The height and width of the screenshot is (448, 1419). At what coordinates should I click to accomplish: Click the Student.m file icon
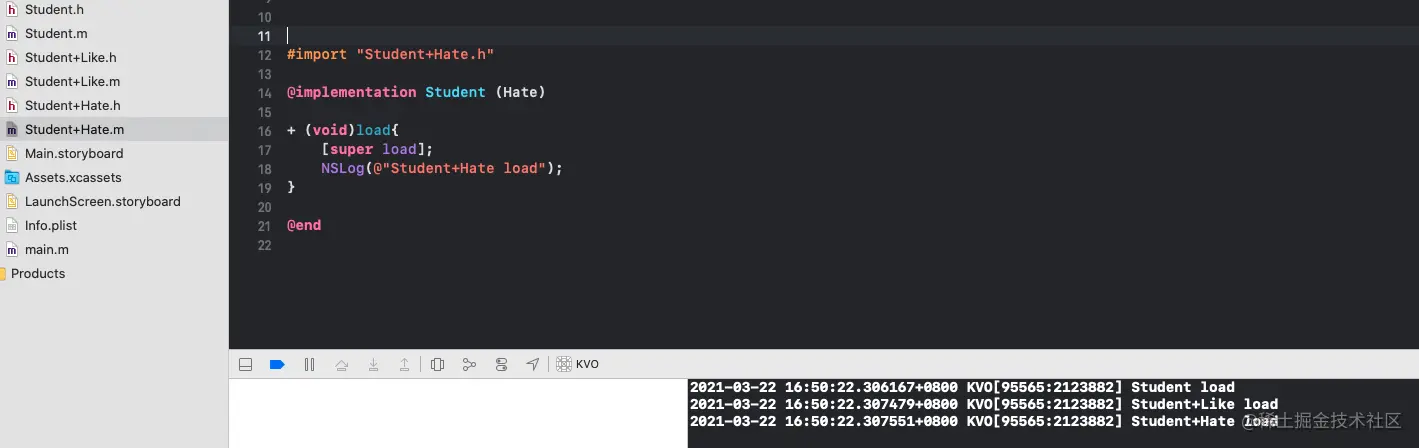click(x=12, y=33)
